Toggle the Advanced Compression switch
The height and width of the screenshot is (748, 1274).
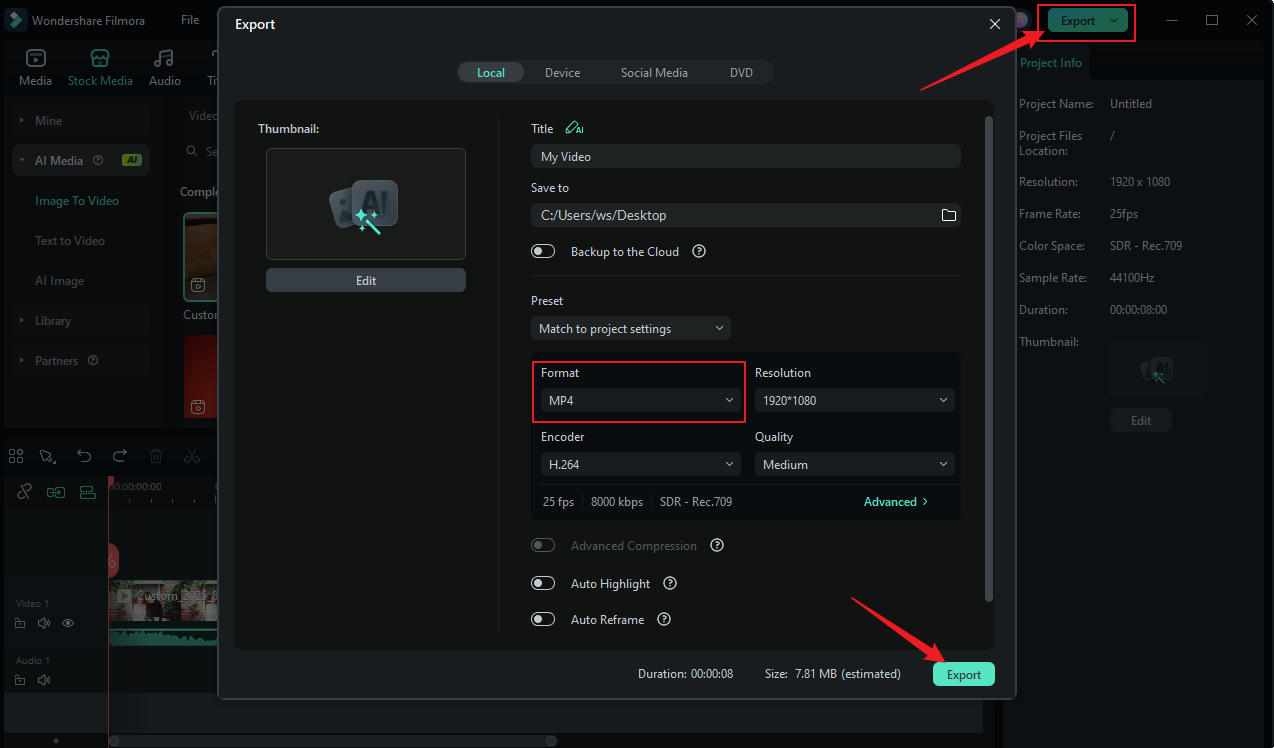(x=543, y=546)
